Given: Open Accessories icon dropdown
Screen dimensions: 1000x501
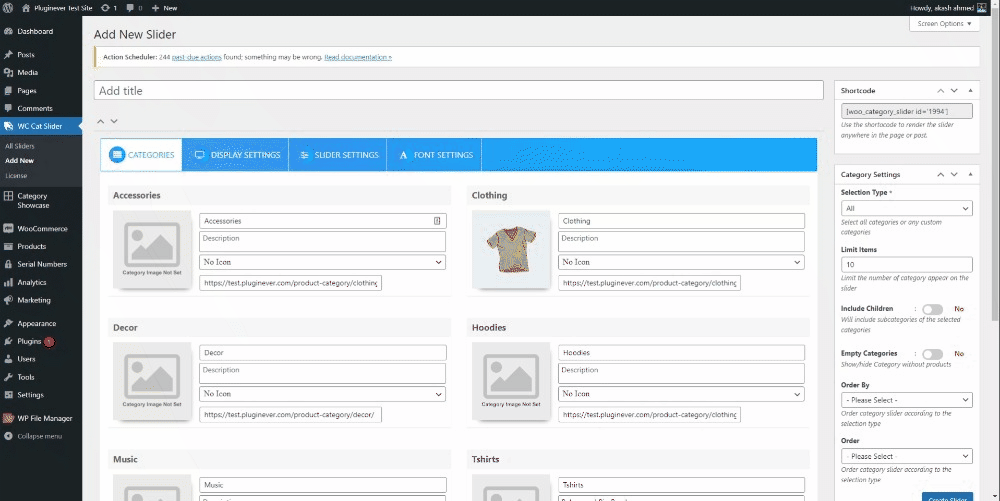Looking at the screenshot, I should click(322, 262).
